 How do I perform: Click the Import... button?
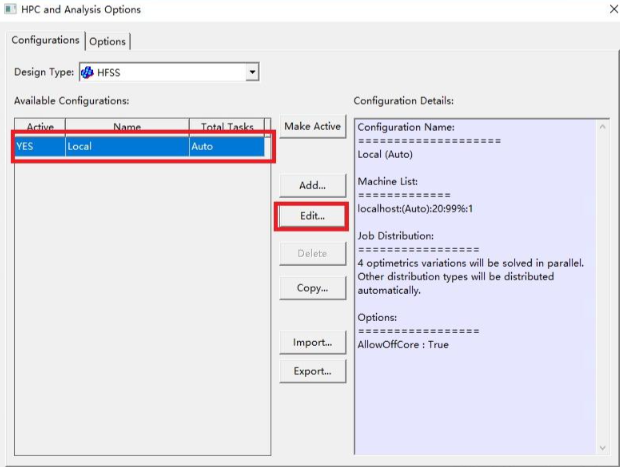(x=312, y=342)
